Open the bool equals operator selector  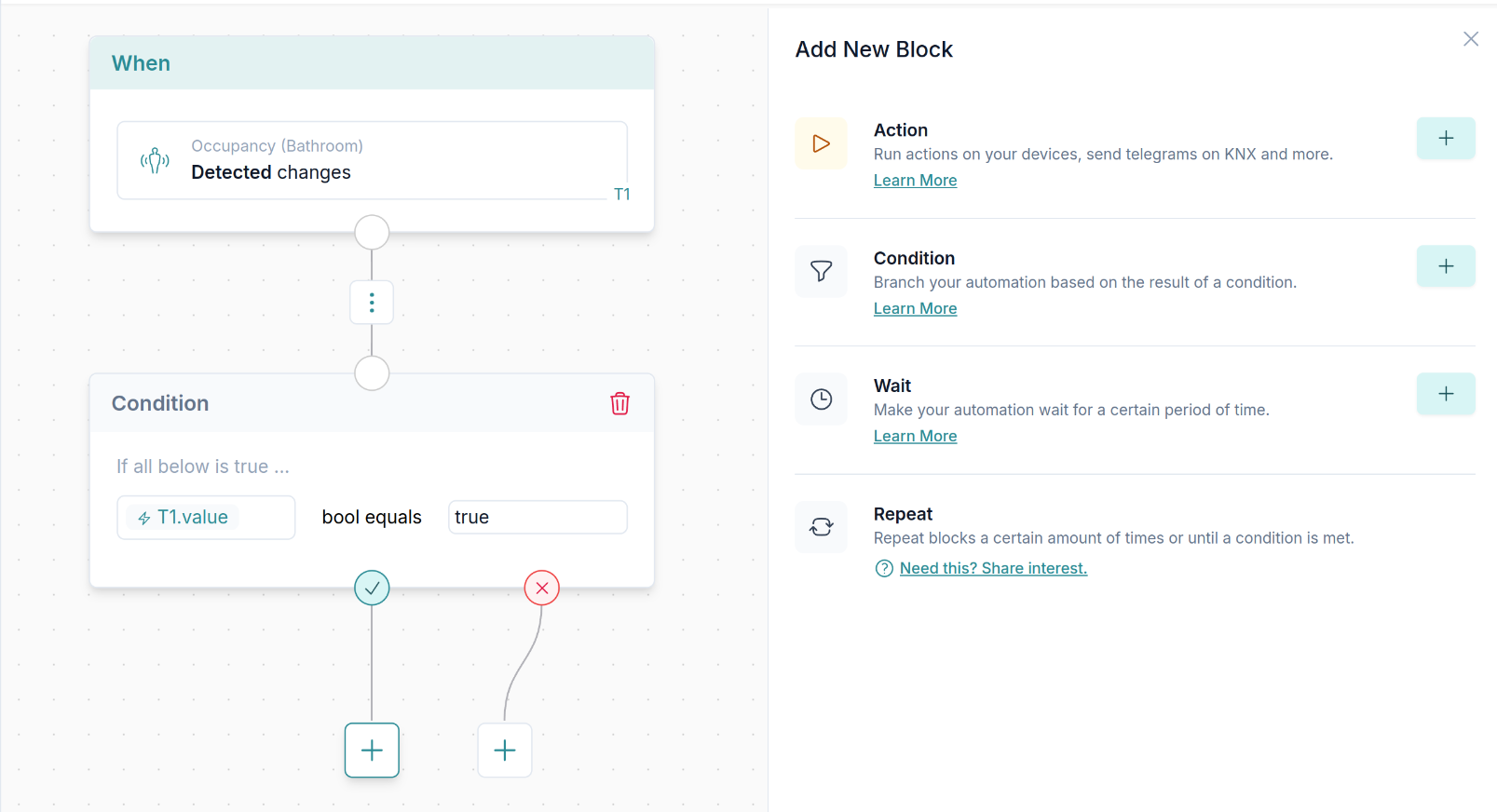point(372,518)
